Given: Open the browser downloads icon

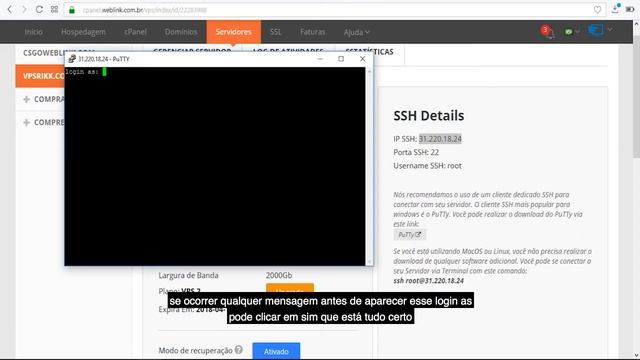Looking at the screenshot, I should pos(616,9).
